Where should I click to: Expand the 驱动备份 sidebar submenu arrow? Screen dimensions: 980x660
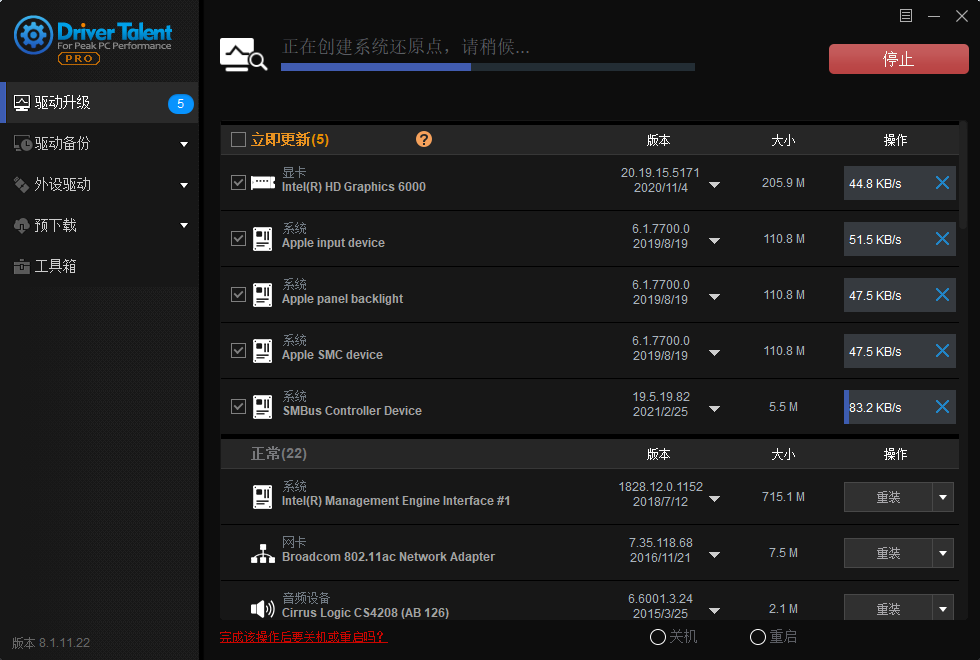184,144
